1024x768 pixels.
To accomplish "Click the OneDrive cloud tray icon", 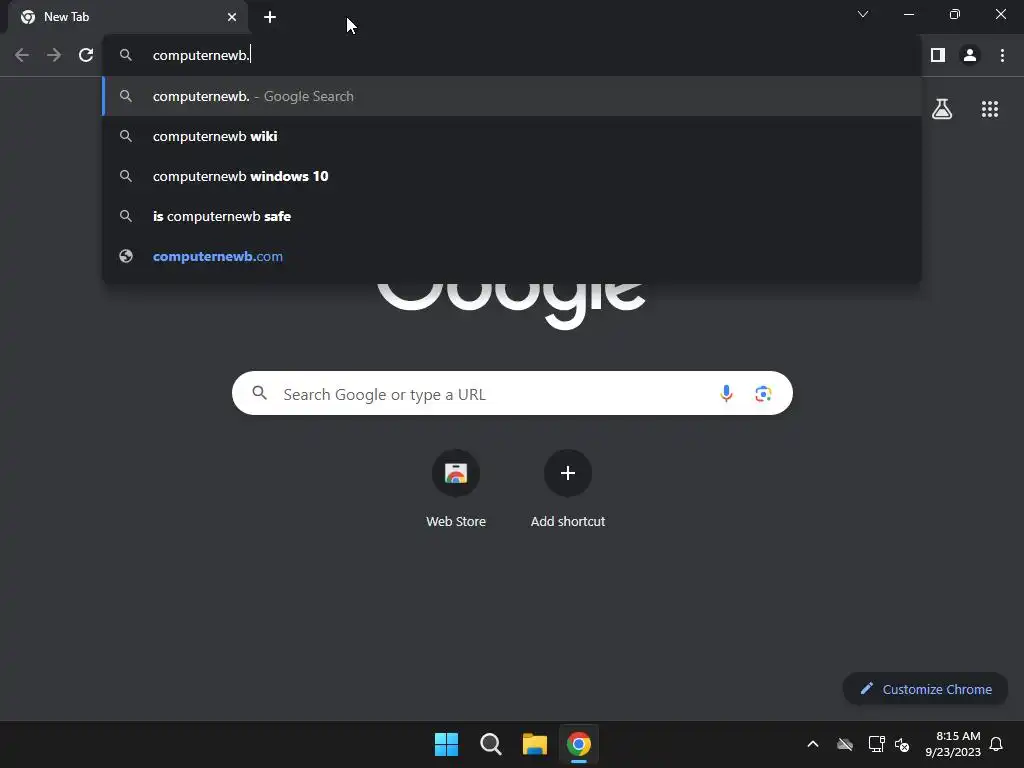I will point(845,744).
